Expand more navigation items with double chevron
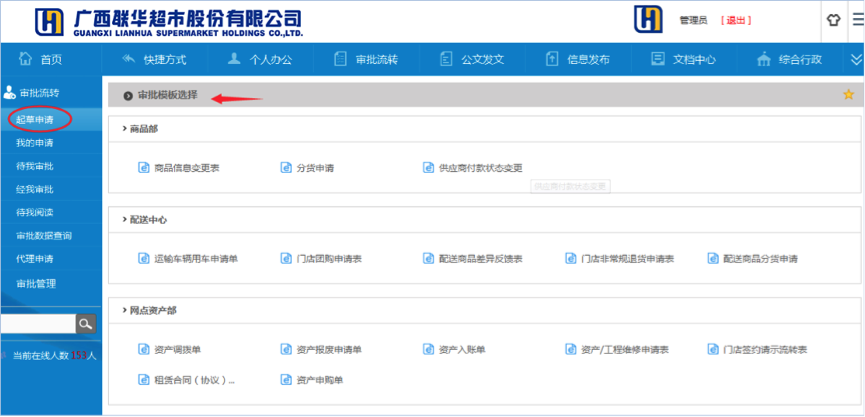This screenshot has height=417, width=865. [x=855, y=59]
